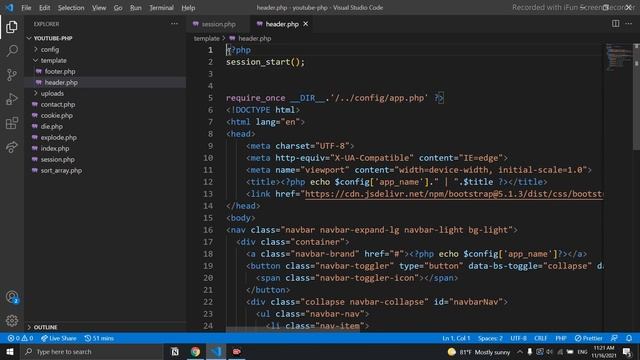Open Explorer more actions ellipsis

coord(174,24)
